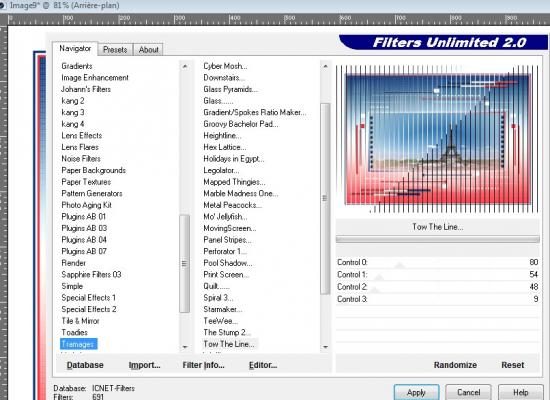Click the Cancel button

pyautogui.click(x=468, y=392)
